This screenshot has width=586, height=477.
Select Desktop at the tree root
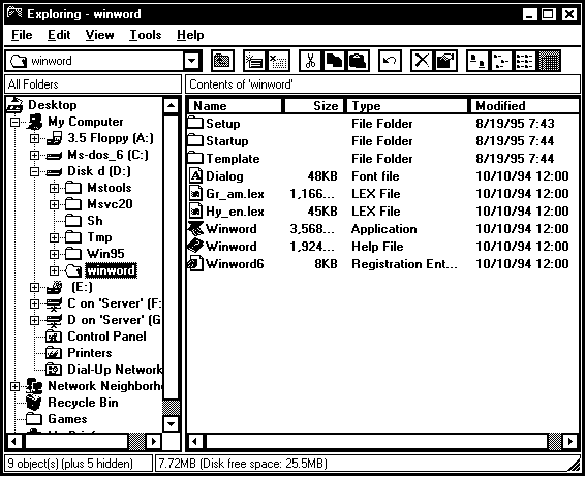52,105
